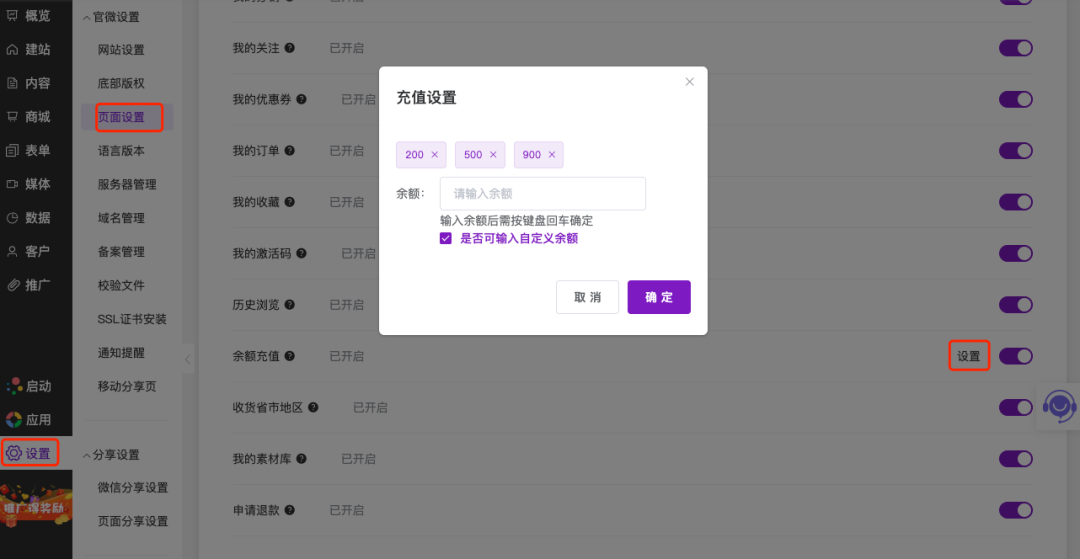Open 服务器管理 menu item

coord(127,184)
